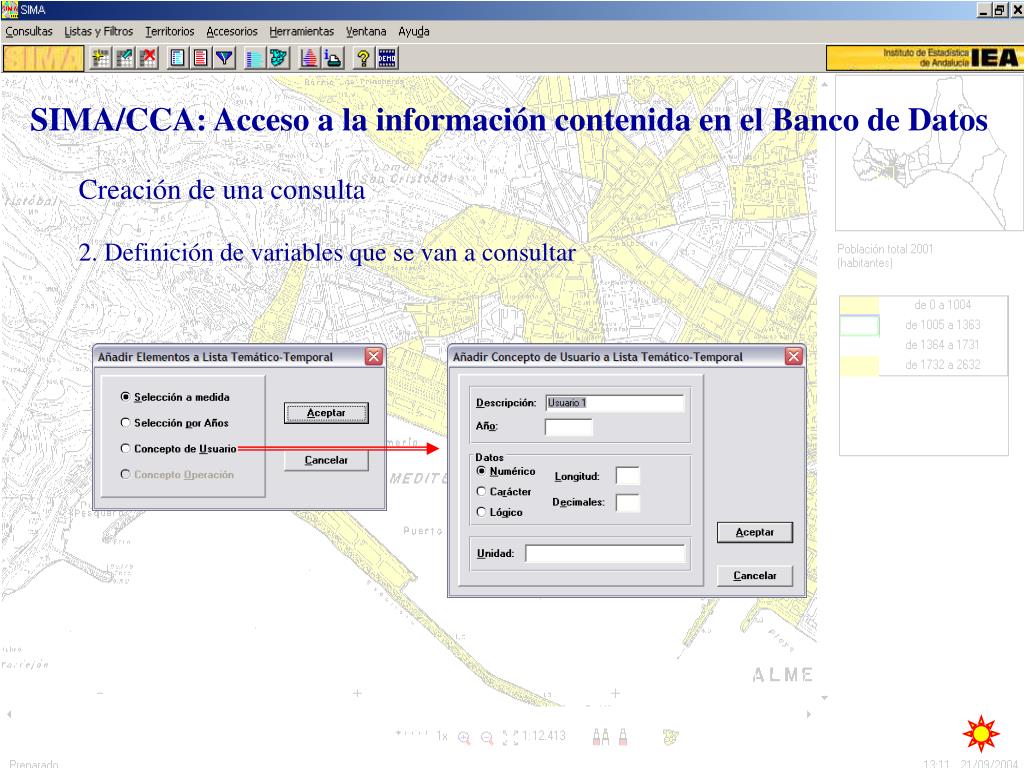Click the info printer icon
1024x768 pixels.
[x=333, y=58]
